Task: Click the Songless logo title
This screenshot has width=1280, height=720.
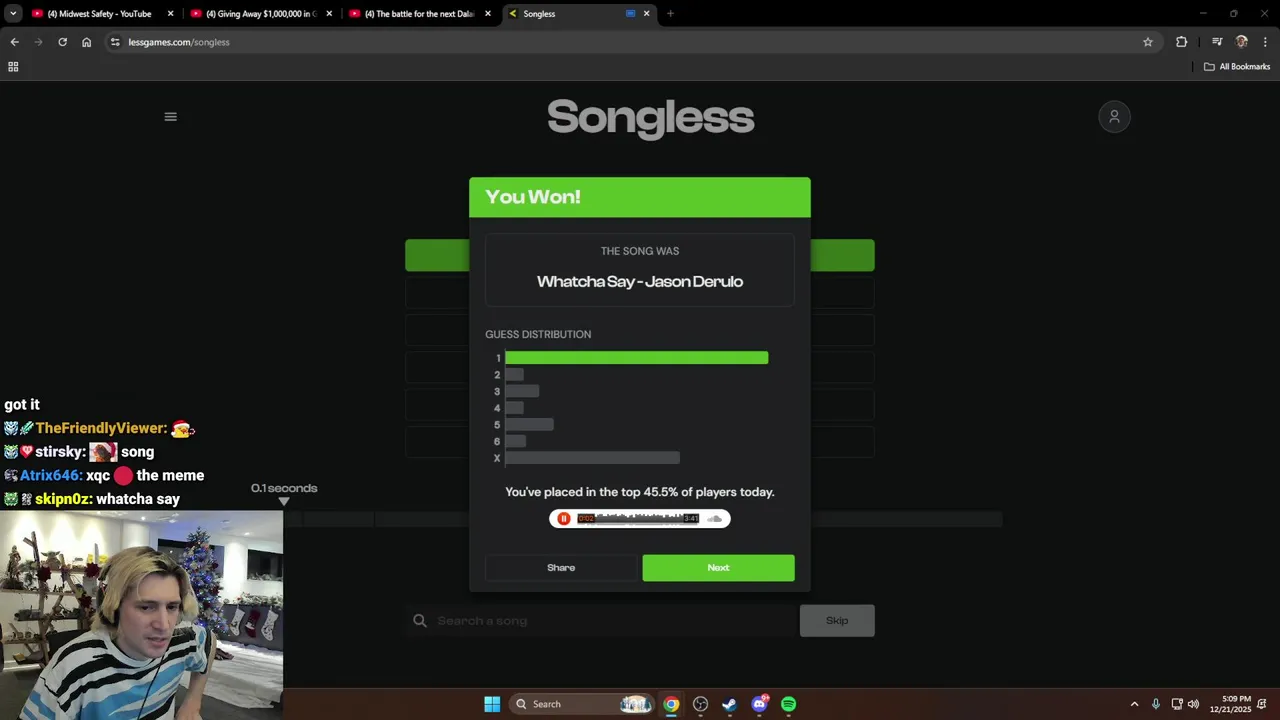Action: click(x=650, y=117)
